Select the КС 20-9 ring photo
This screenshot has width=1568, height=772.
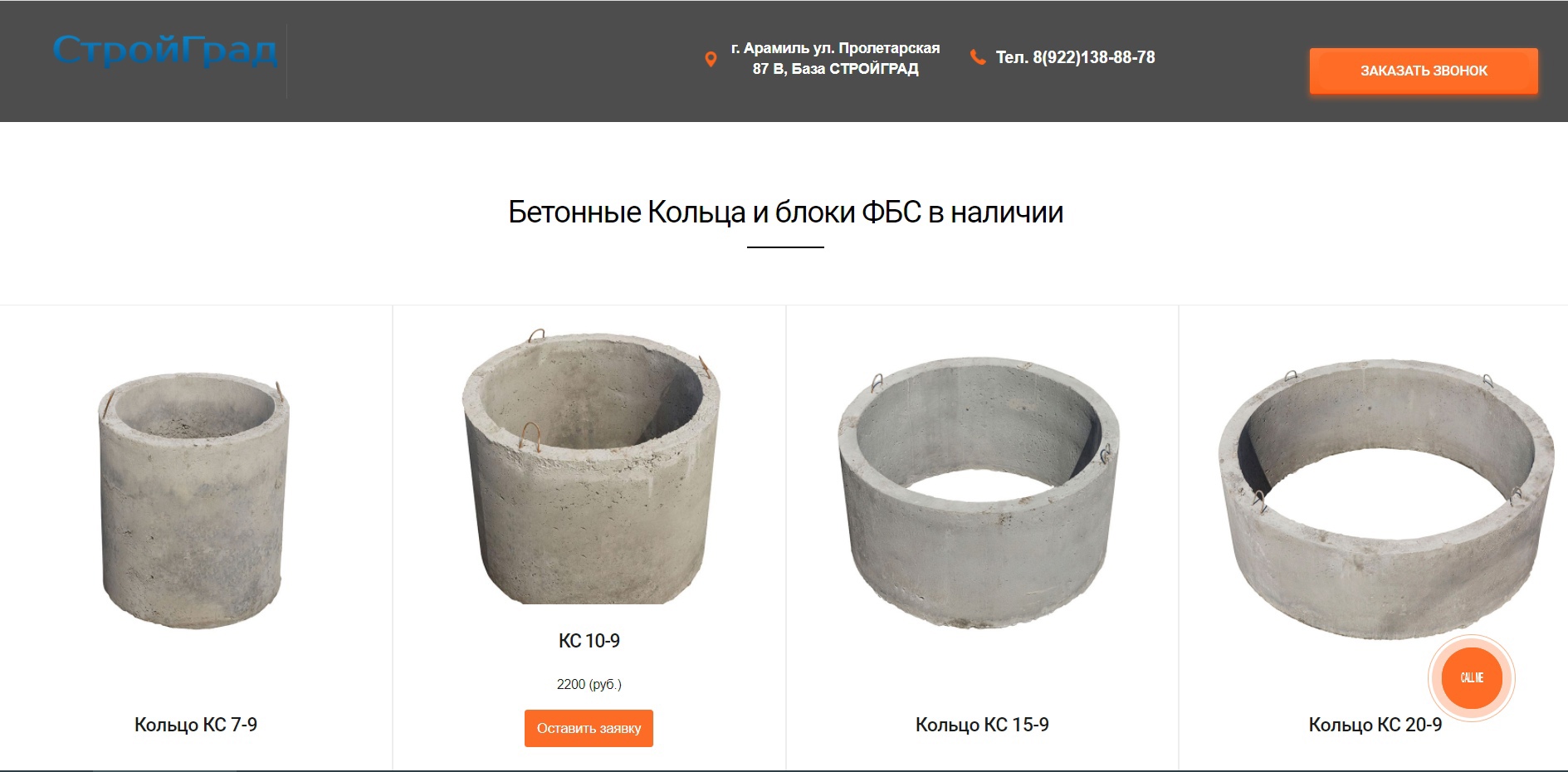1385,499
